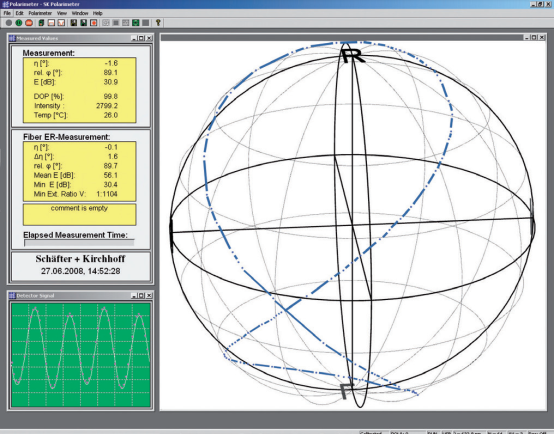
Task: Click the yellow key help icon
Action: pos(158,23)
